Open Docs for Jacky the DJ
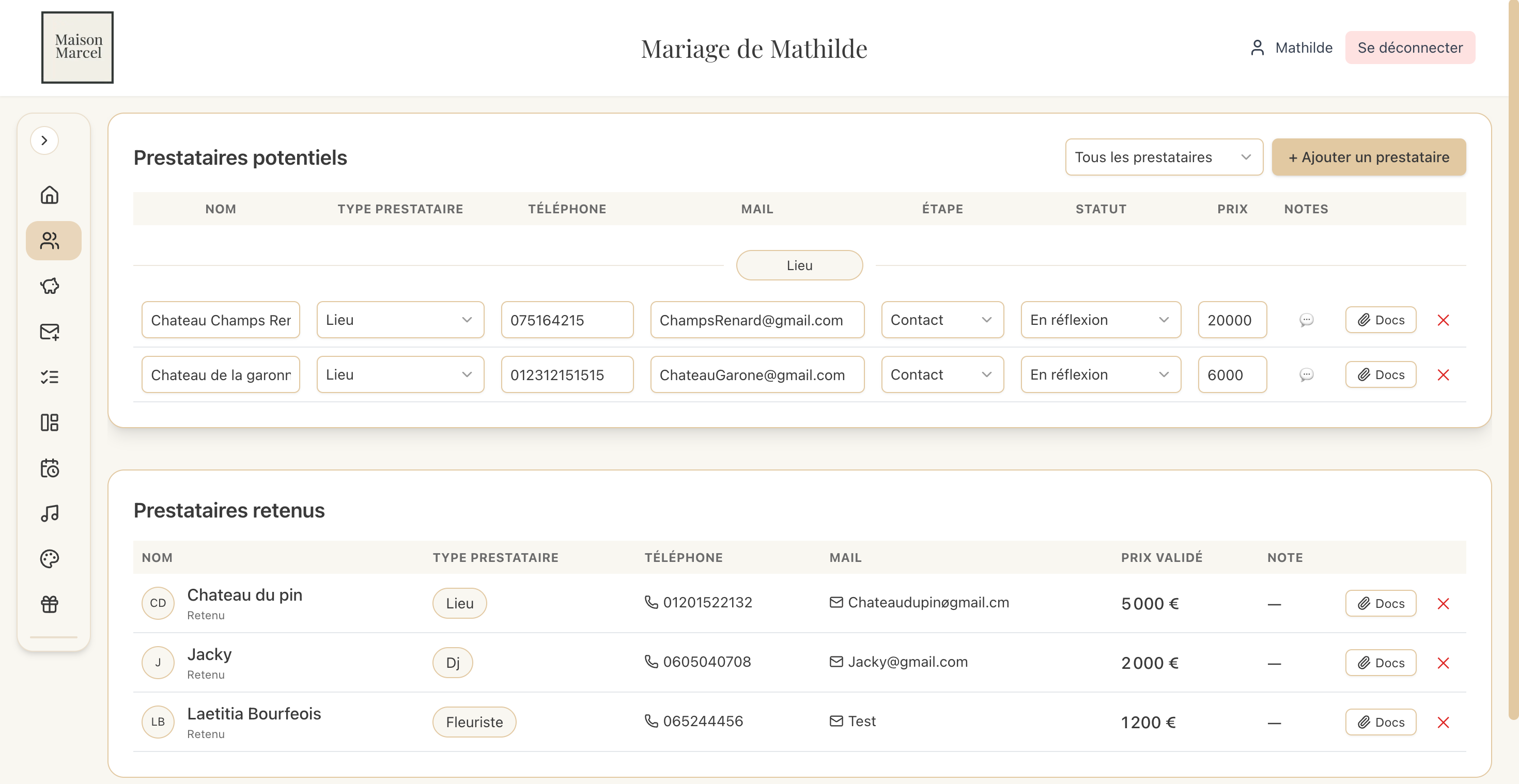 pos(1381,663)
